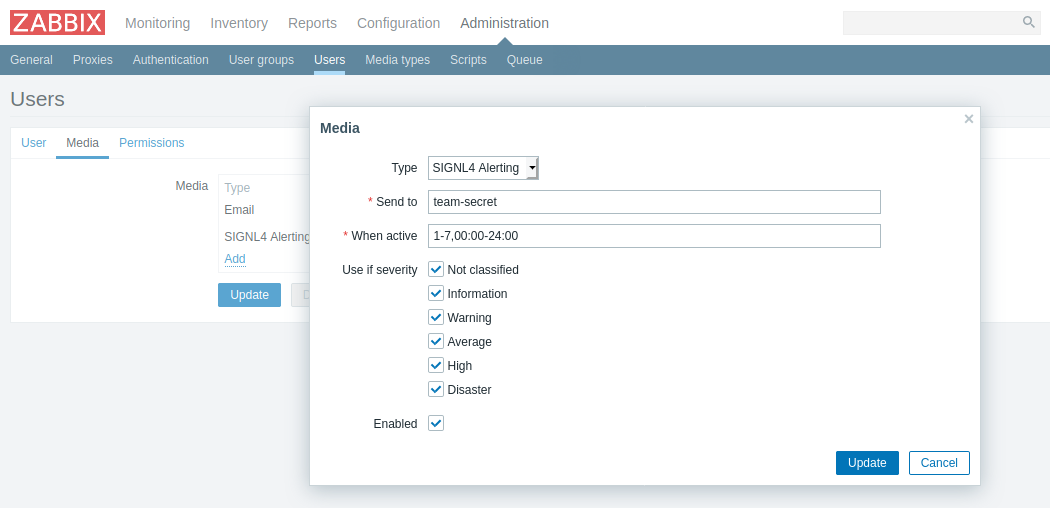The height and width of the screenshot is (508, 1050).
Task: Open the Type dropdown for SIGNL4 Alerting
Action: pos(483,168)
